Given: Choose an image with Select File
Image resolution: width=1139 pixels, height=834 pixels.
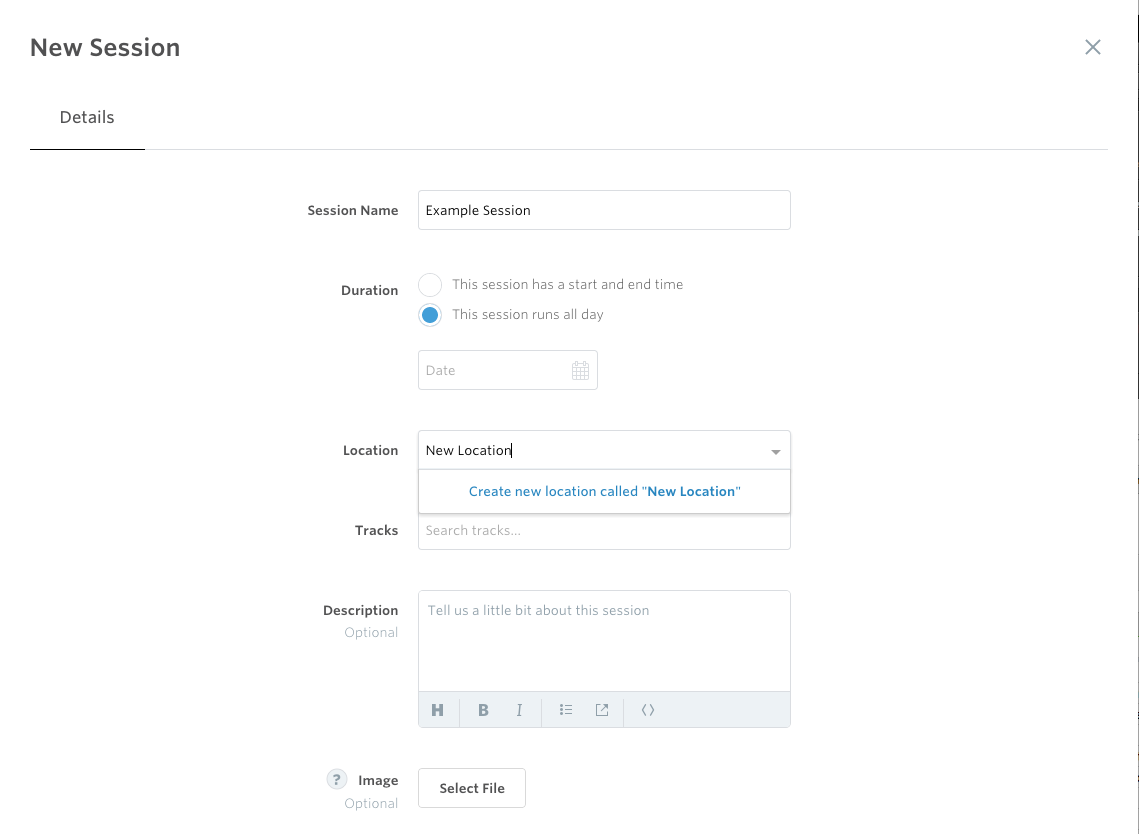Looking at the screenshot, I should pos(471,788).
